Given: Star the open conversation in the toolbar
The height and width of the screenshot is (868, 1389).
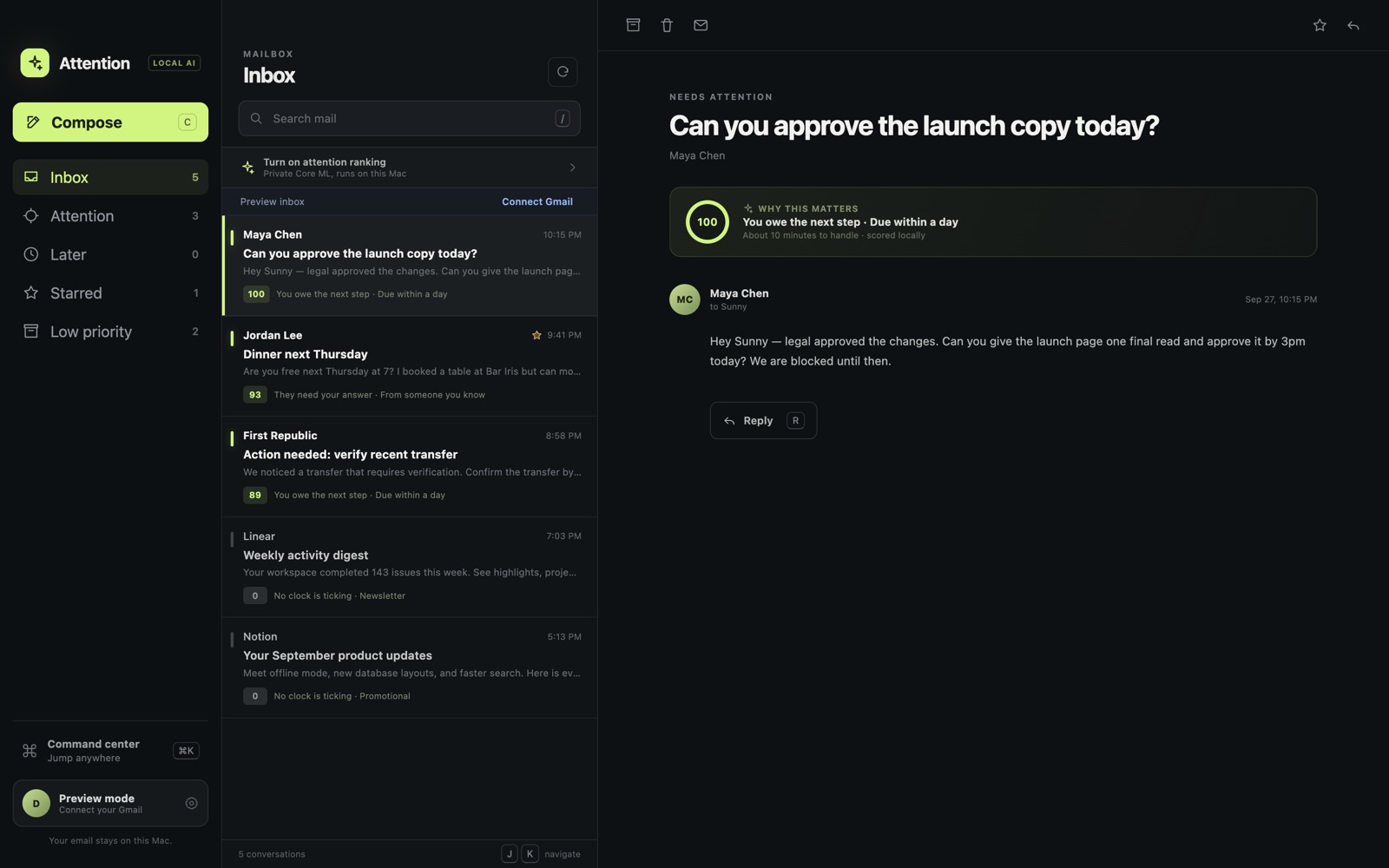Looking at the screenshot, I should click(x=1320, y=25).
